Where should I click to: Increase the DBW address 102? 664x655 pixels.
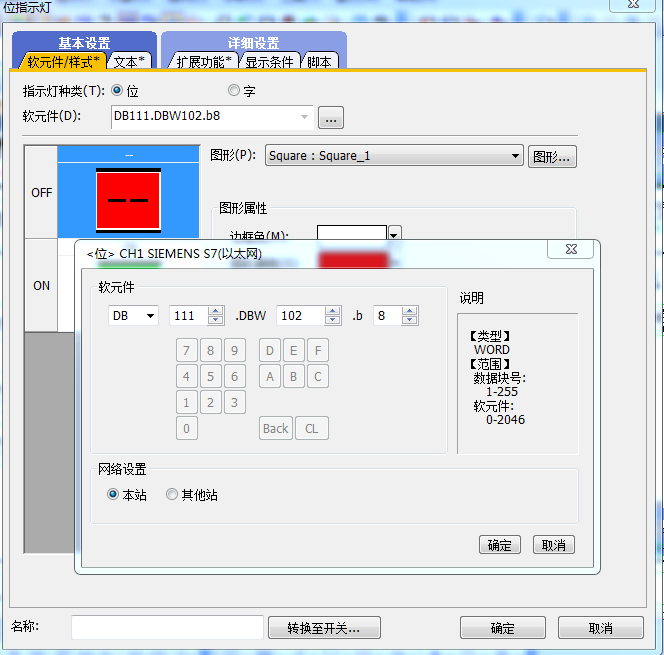pos(332,311)
